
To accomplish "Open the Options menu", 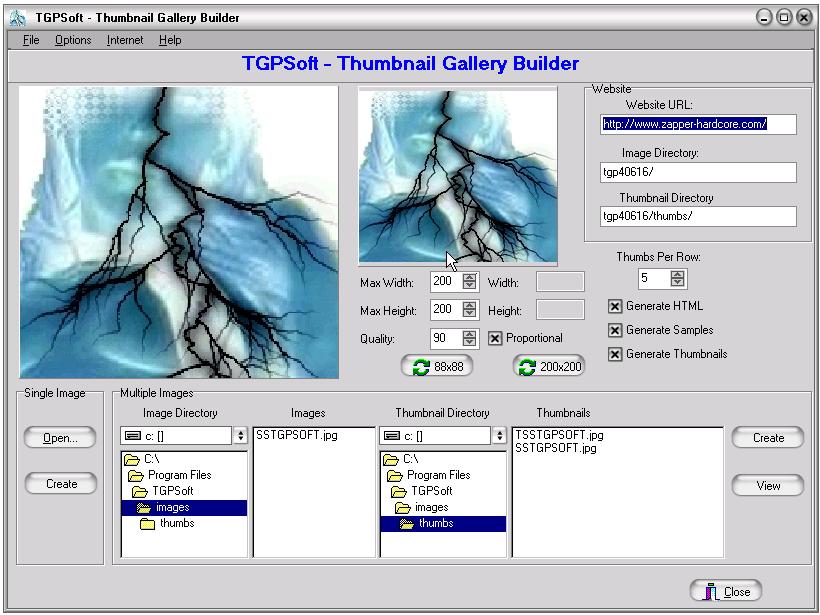I will click(73, 40).
